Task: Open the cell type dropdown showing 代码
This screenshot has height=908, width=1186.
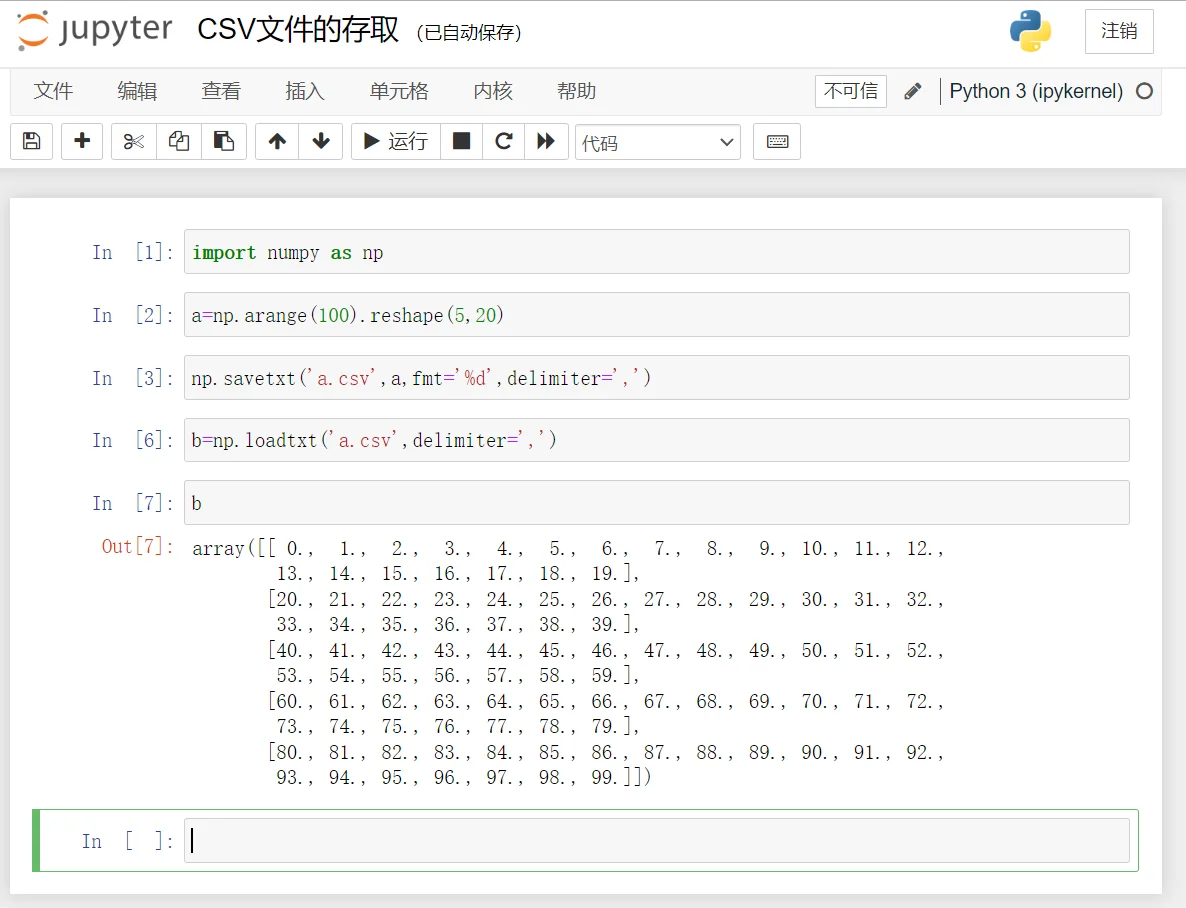Action: pyautogui.click(x=657, y=142)
